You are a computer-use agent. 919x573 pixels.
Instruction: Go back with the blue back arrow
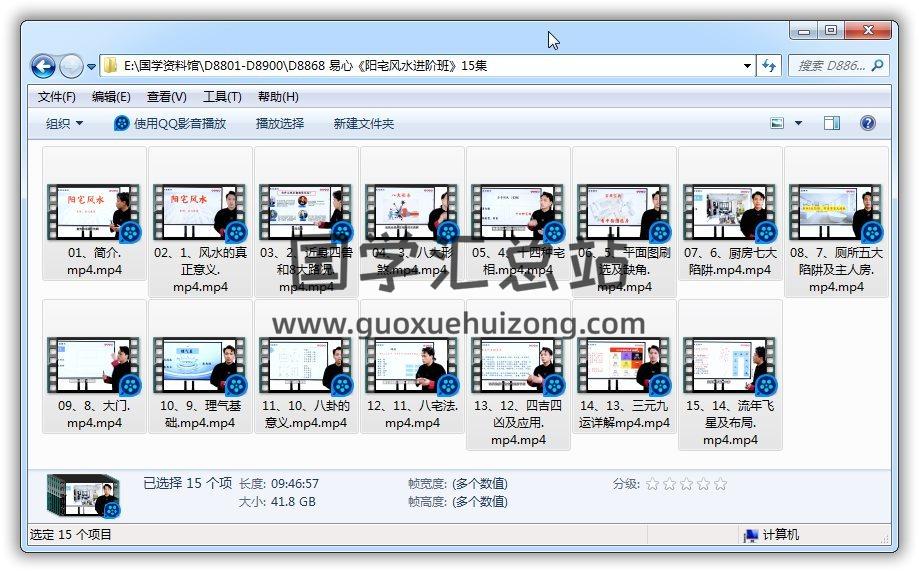click(x=43, y=66)
